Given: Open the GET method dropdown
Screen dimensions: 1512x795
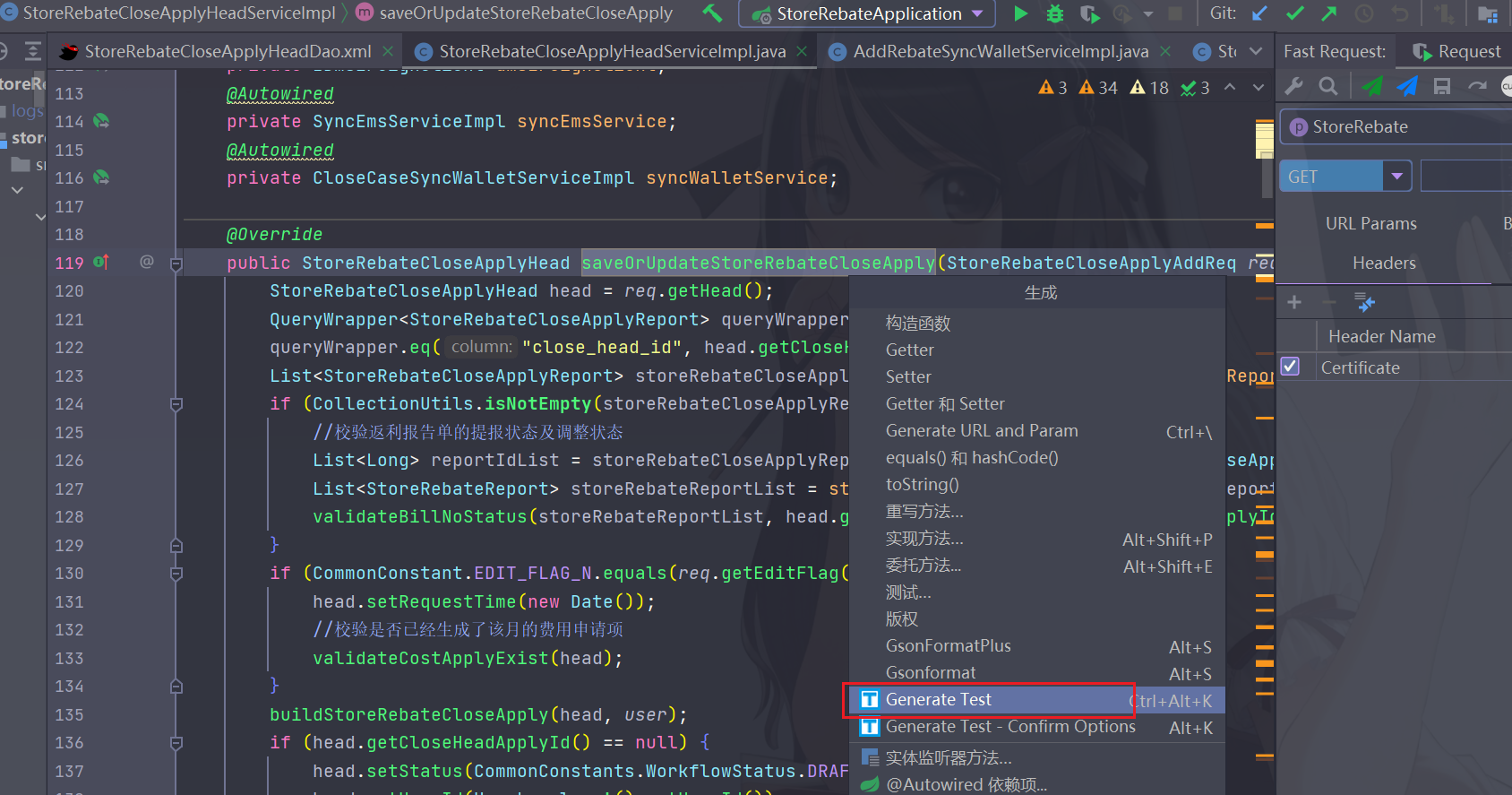Looking at the screenshot, I should (x=1396, y=177).
